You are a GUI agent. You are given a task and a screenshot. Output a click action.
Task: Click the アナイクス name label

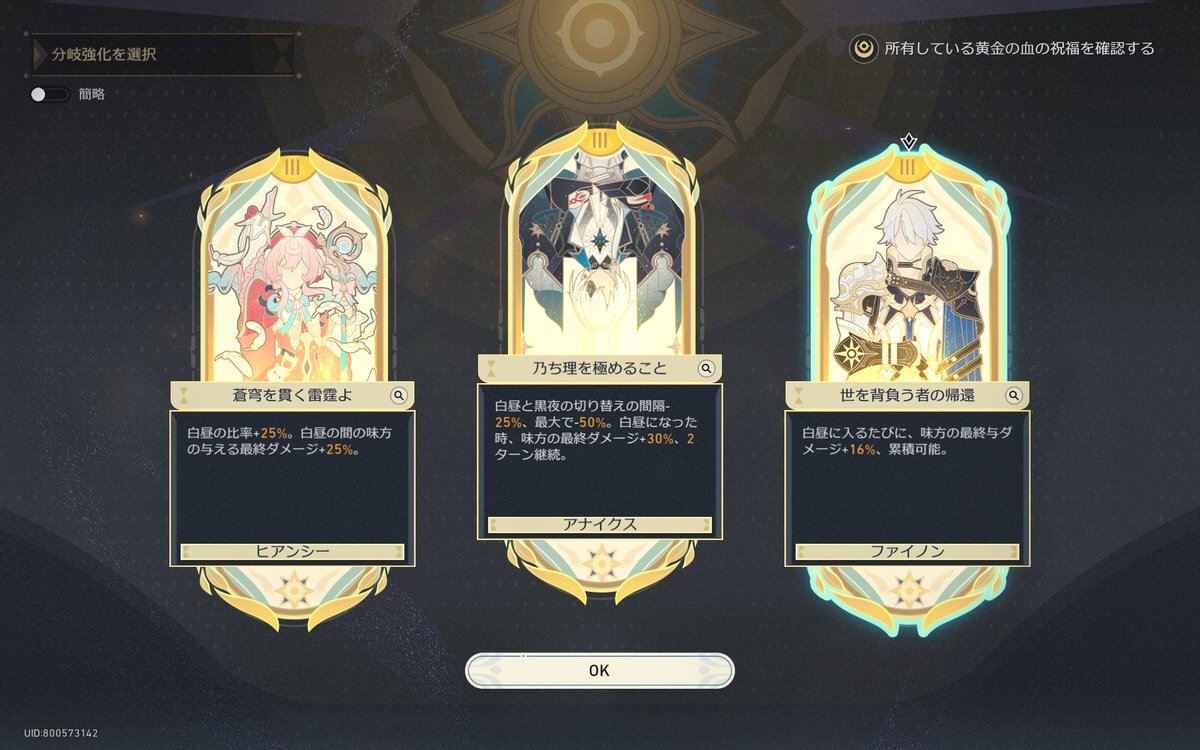tap(600, 524)
